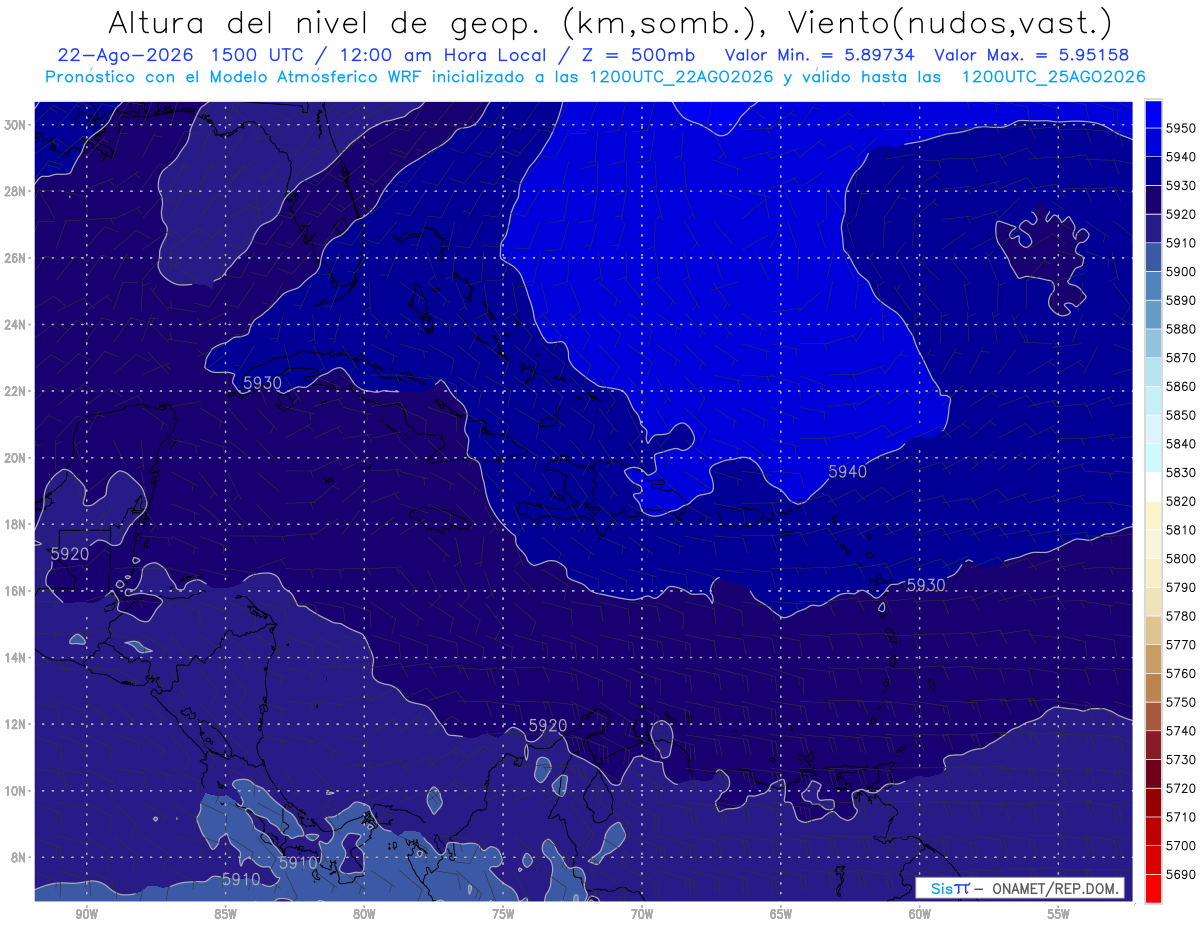1200x927 pixels.
Task: Click the '12N' latitude axis label
Action: (x=15, y=724)
